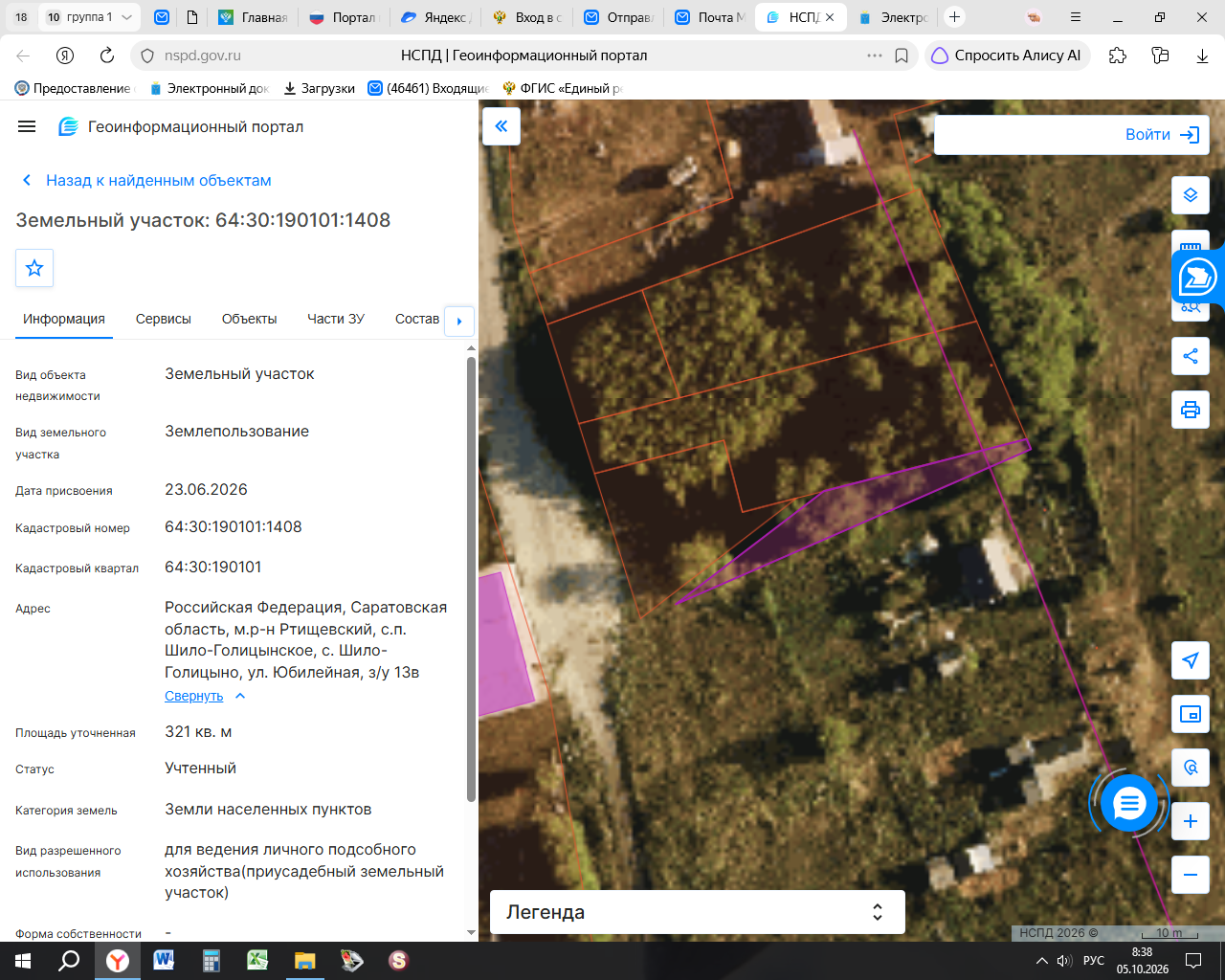Open the search-by-location pin button
1225x980 pixels.
(x=1191, y=768)
